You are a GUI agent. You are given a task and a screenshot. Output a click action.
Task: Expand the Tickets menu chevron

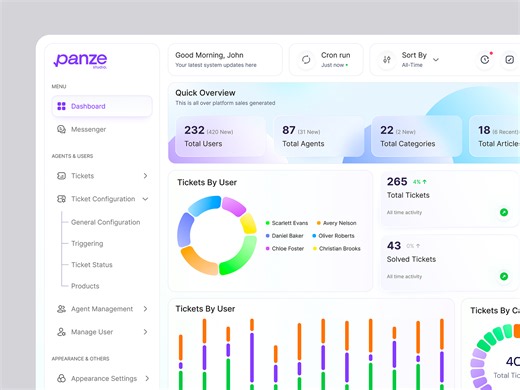click(145, 176)
